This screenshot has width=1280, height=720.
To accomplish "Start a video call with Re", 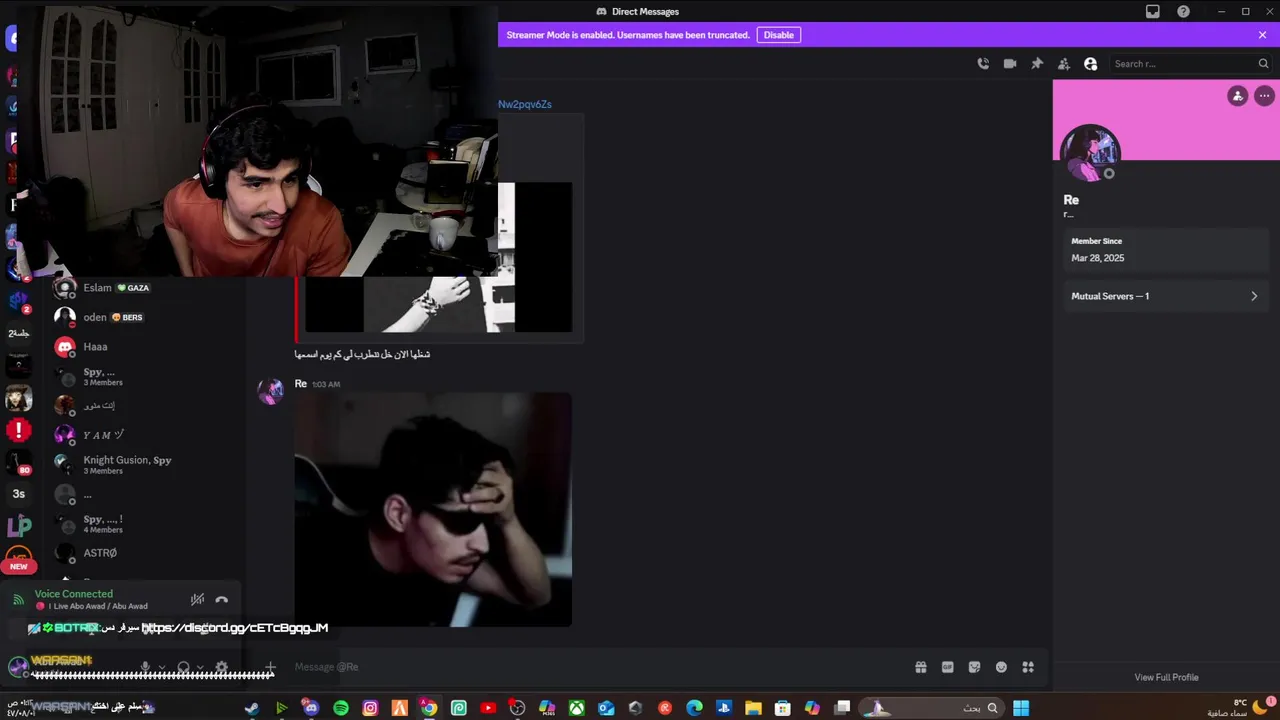I will 1010,64.
